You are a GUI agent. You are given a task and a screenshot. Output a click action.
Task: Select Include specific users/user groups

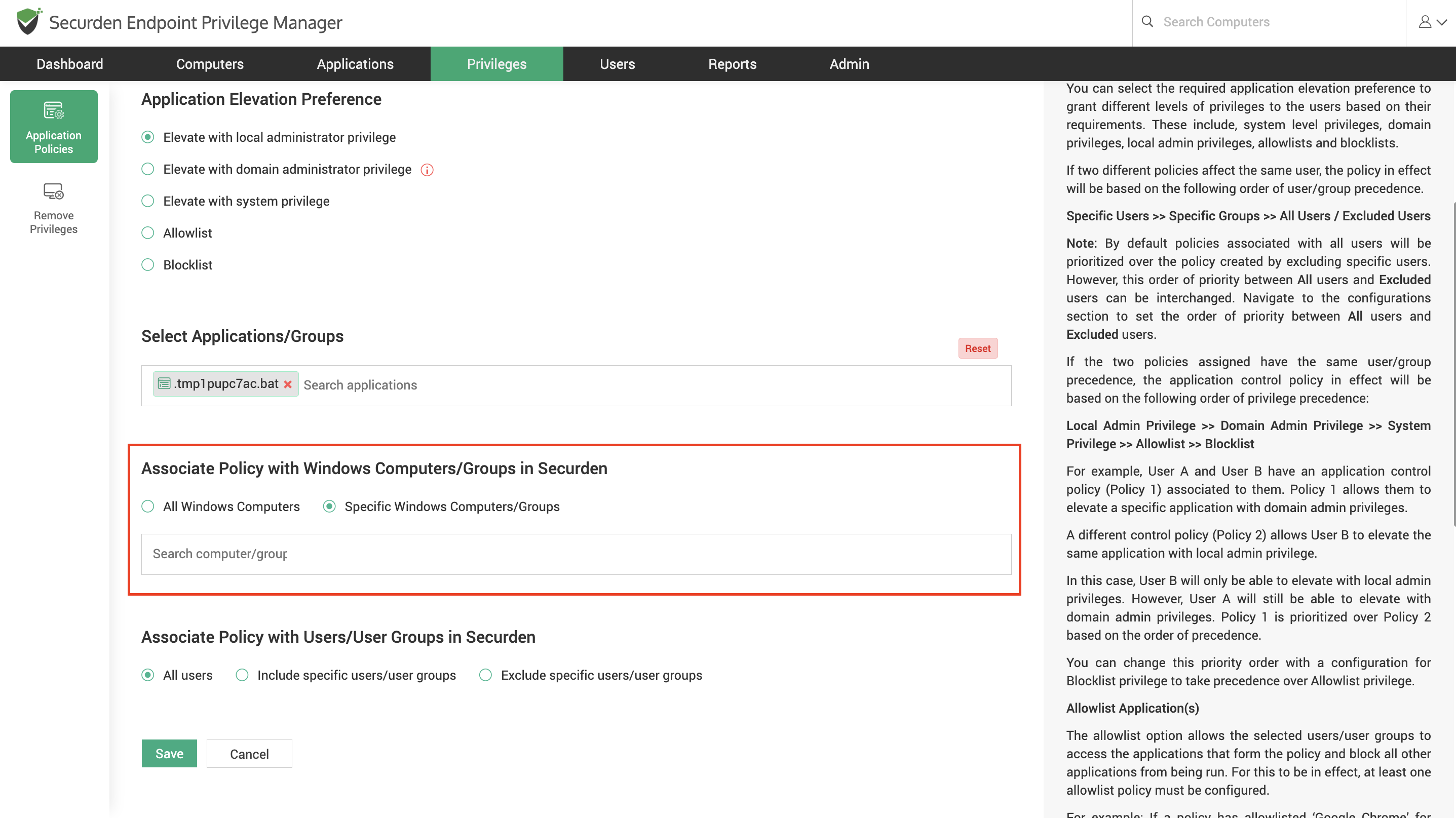click(242, 675)
